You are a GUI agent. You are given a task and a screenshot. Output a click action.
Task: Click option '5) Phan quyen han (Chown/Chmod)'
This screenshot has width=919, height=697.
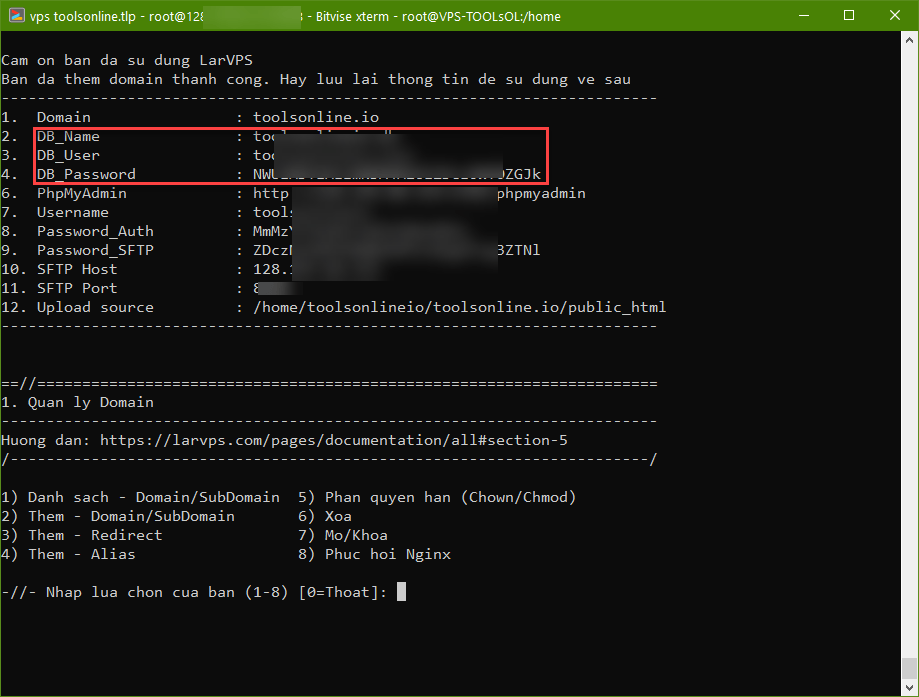click(x=437, y=497)
